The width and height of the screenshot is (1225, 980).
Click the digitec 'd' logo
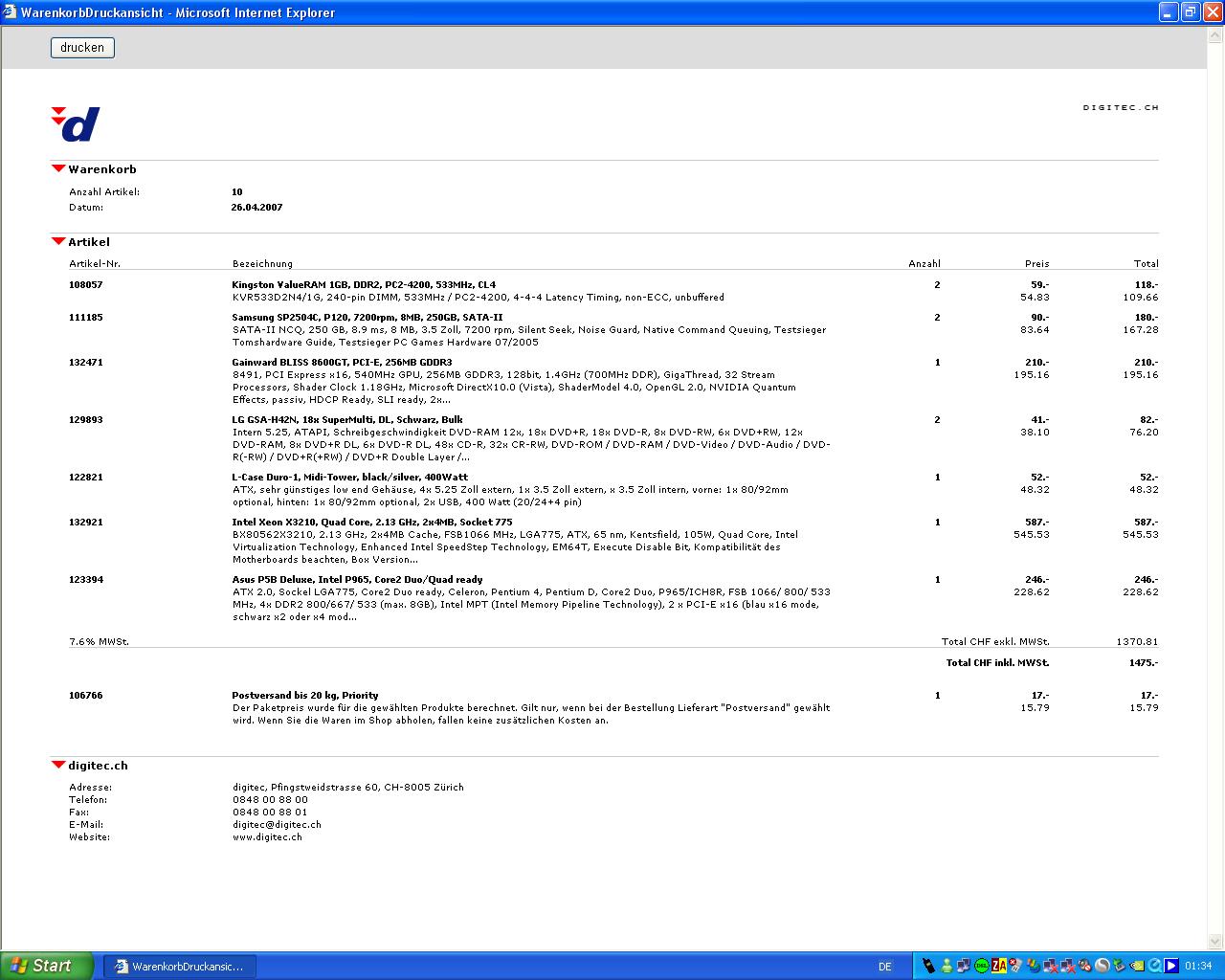(x=76, y=124)
